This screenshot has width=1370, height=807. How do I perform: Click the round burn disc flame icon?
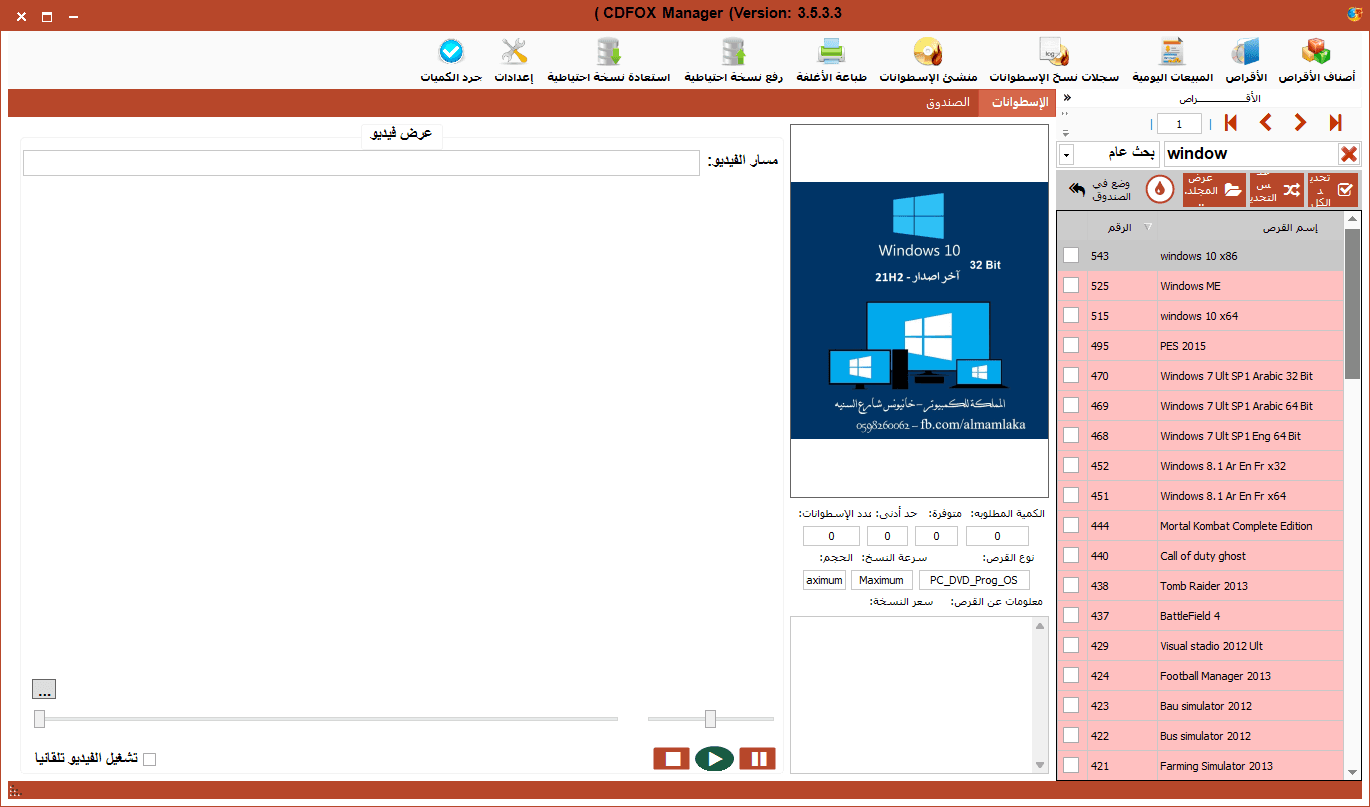(1159, 189)
